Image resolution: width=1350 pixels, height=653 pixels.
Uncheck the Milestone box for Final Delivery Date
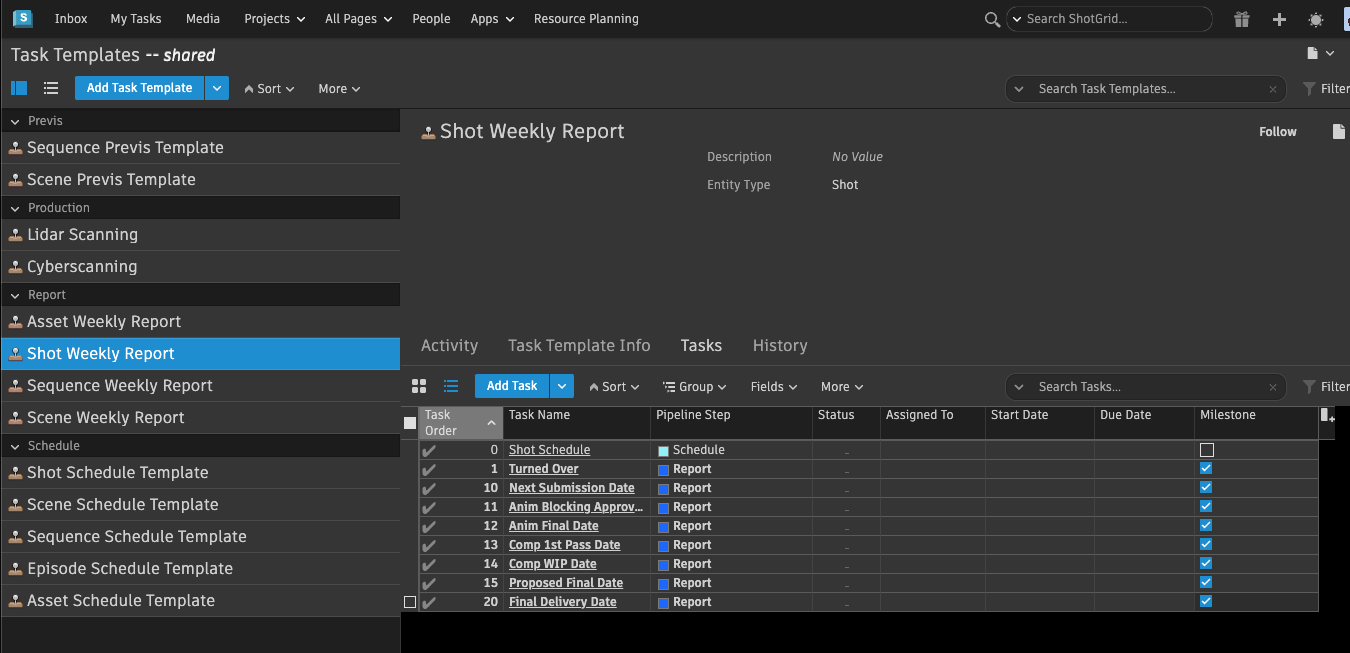(1206, 601)
